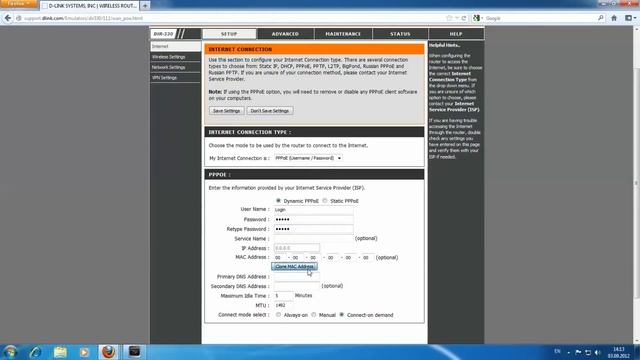Switch to the SETUP tab
Screen dimensions: 640x360
229,34
